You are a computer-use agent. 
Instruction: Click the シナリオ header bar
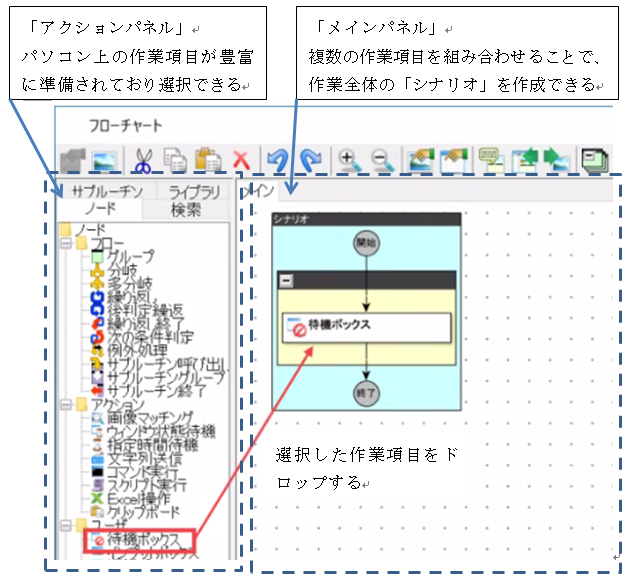[x=366, y=219]
